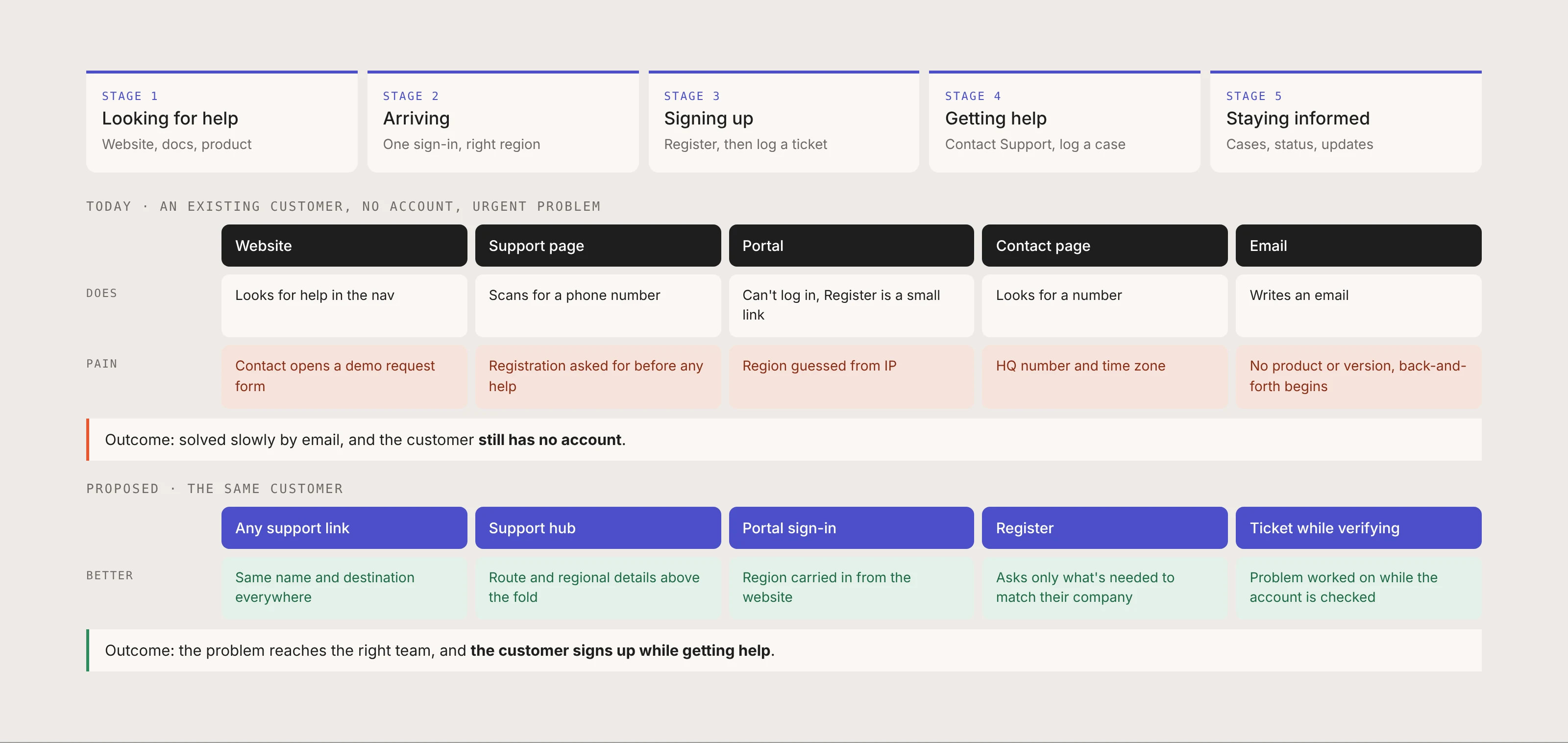The image size is (1568, 743).
Task: Click 'Registration asked for before any help'
Action: (598, 376)
